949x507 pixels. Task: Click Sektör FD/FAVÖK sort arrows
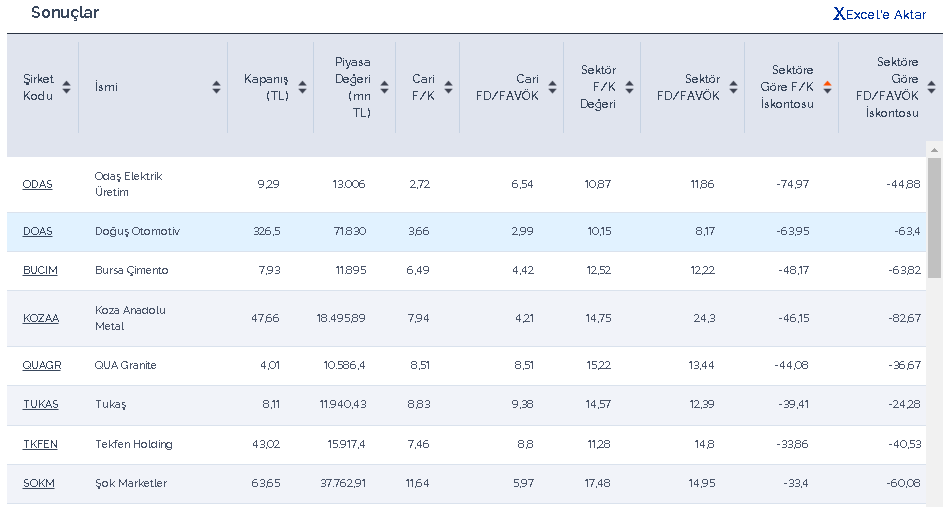733,87
